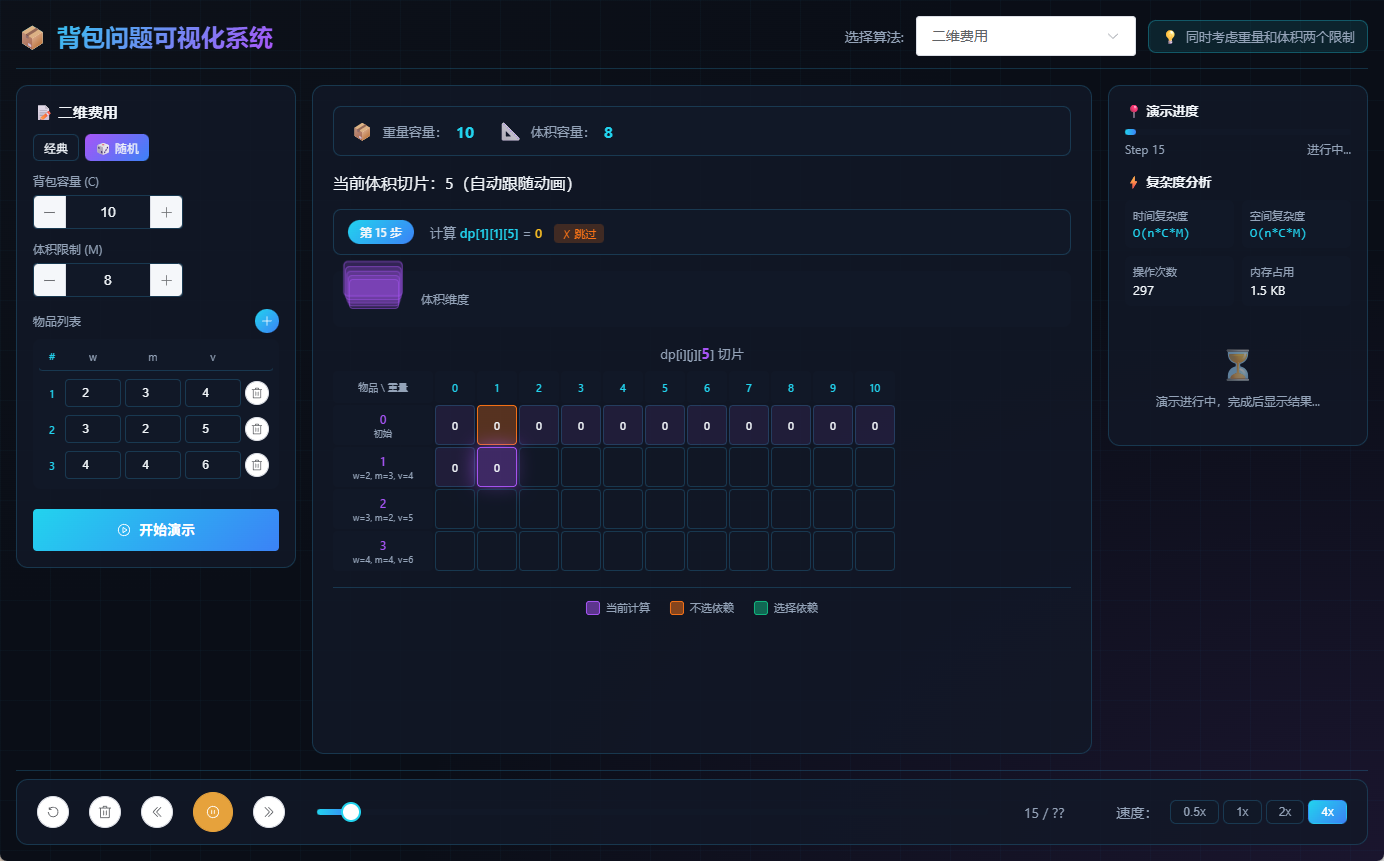Edit item 2 volume field showing 2
The image size is (1384, 861).
(x=153, y=429)
